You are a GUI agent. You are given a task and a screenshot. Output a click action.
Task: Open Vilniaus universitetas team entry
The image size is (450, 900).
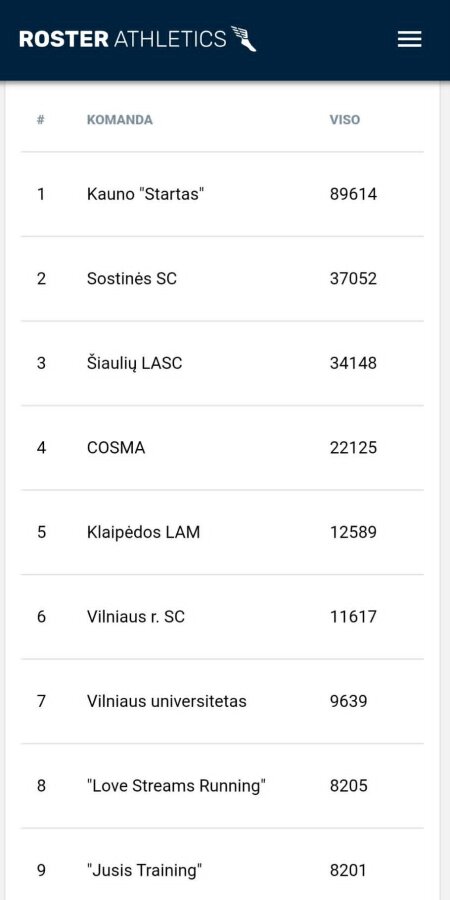tap(222, 701)
